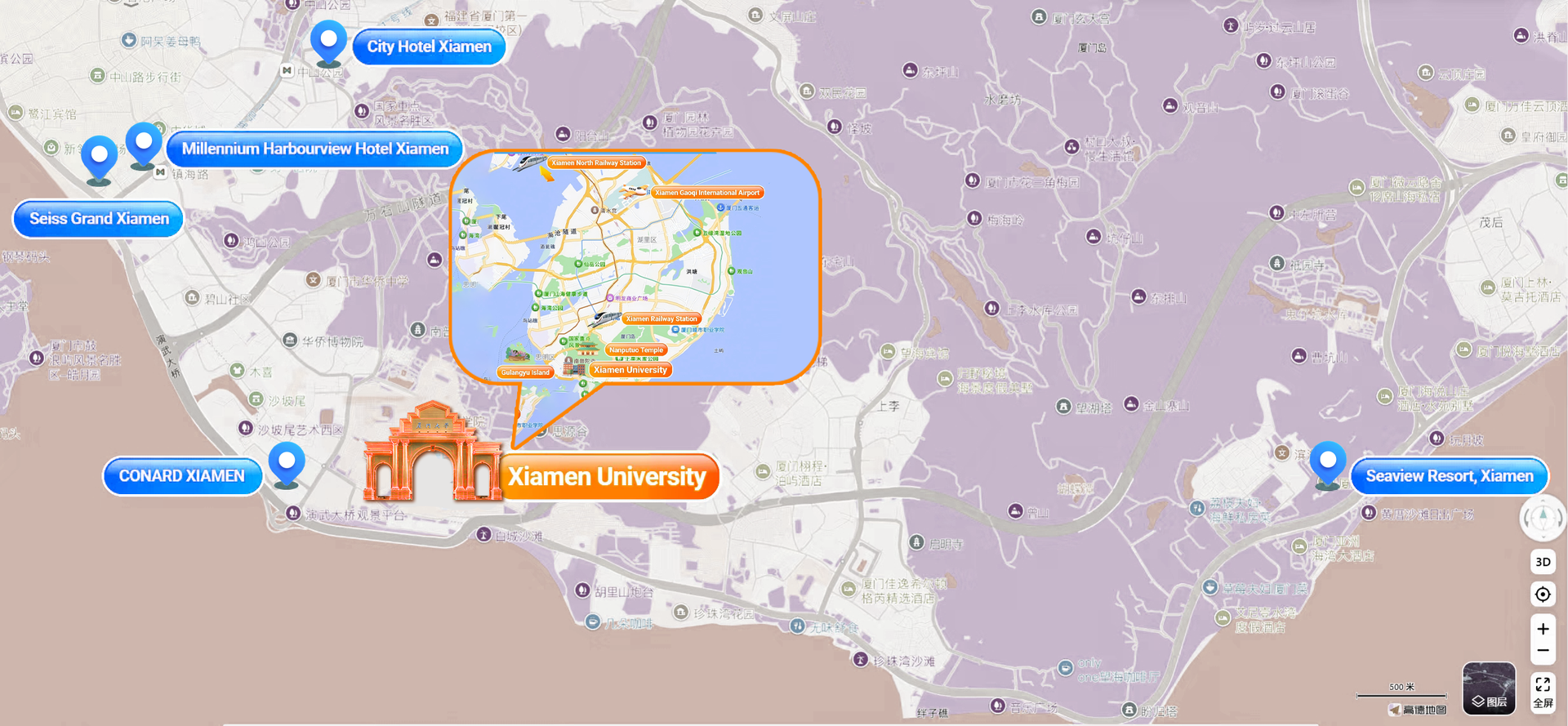Image resolution: width=1568 pixels, height=726 pixels.
Task: Select the Millennium Harbourview Hotel Xiamen label
Action: [314, 149]
